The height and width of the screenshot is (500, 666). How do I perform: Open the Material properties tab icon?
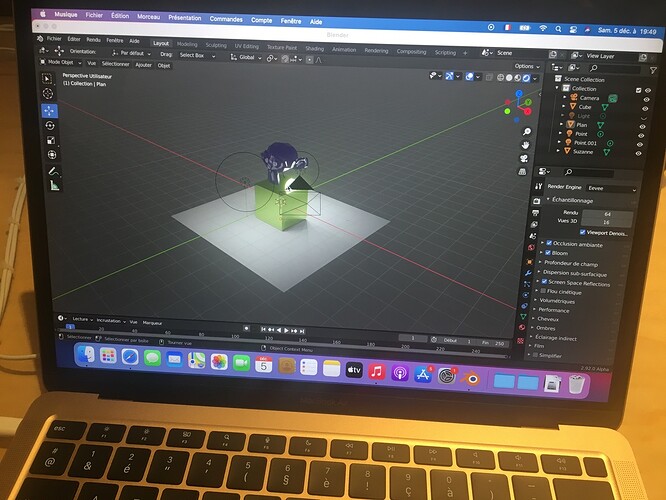coord(522,328)
